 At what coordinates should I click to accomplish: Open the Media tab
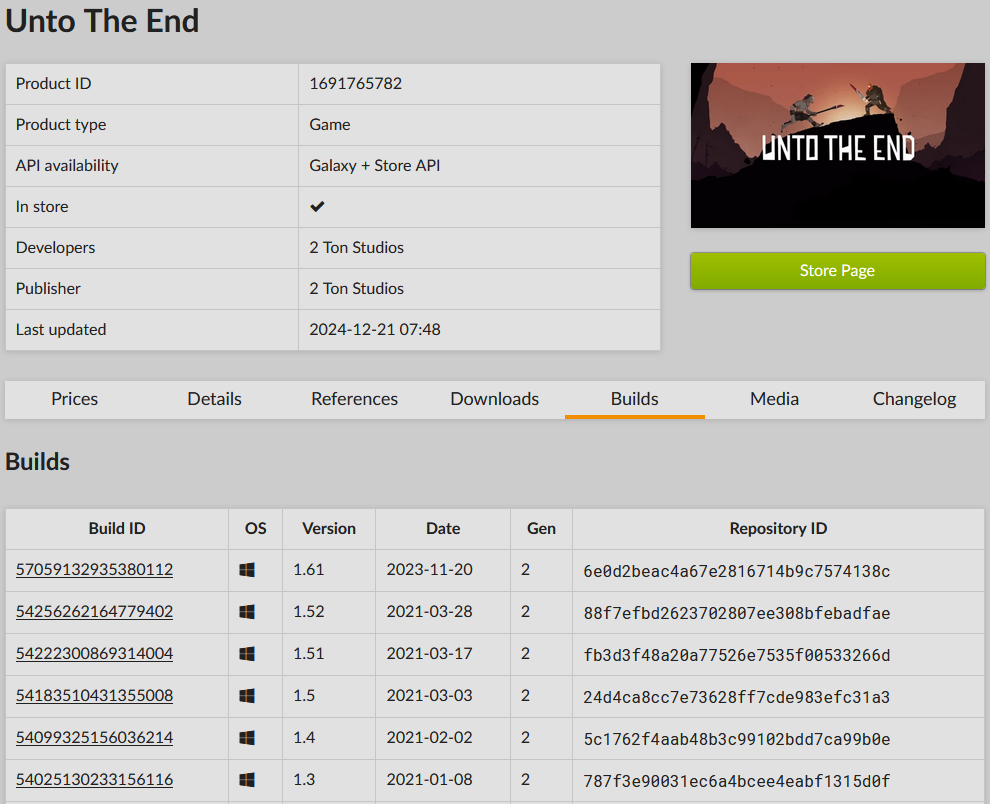(775, 399)
